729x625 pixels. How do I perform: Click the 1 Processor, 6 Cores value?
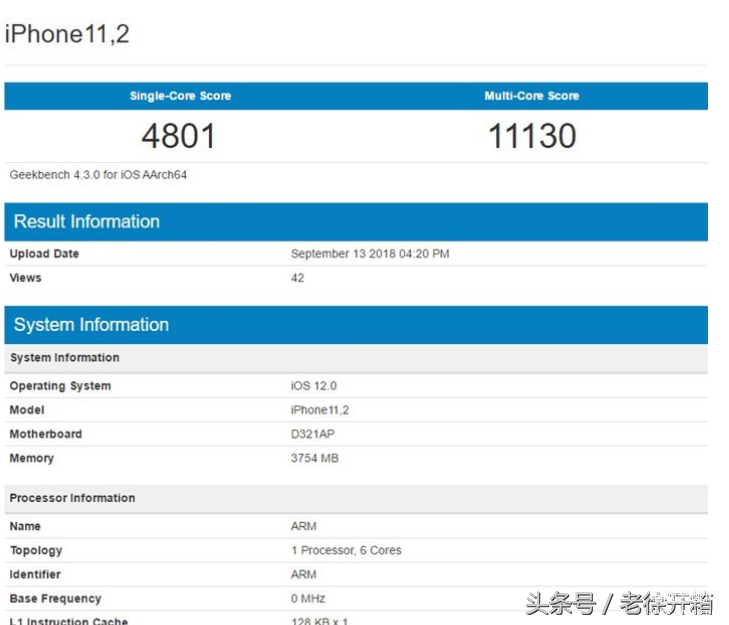346,550
